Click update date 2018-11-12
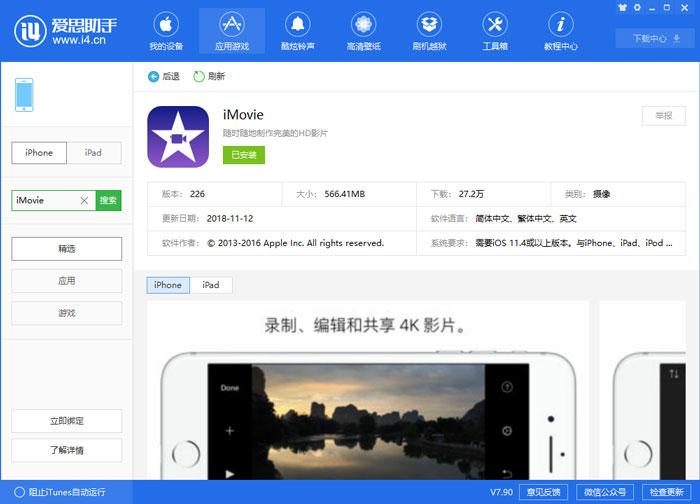This screenshot has width=700, height=504. [x=230, y=219]
